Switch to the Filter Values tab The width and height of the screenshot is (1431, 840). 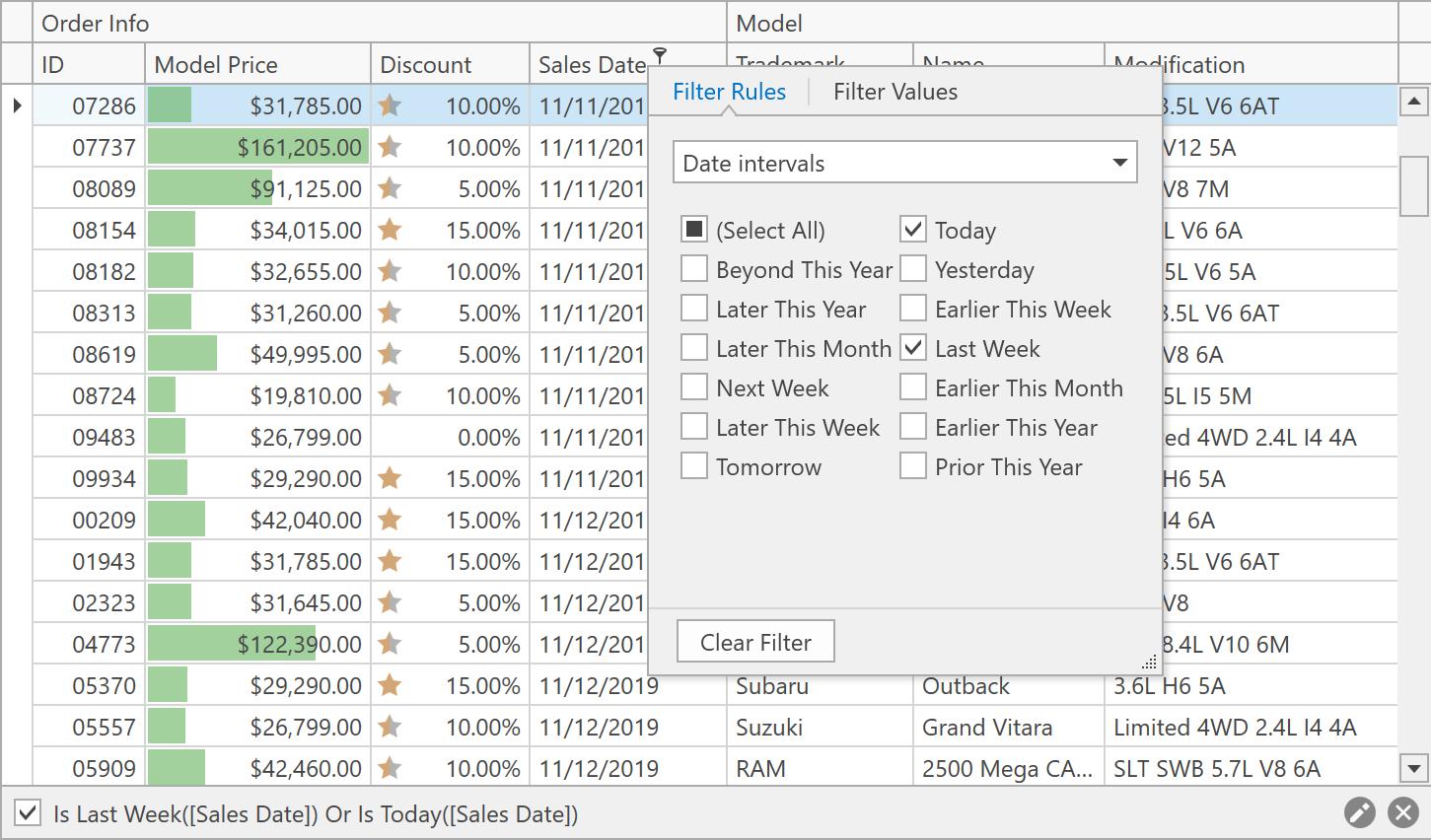pyautogui.click(x=894, y=92)
